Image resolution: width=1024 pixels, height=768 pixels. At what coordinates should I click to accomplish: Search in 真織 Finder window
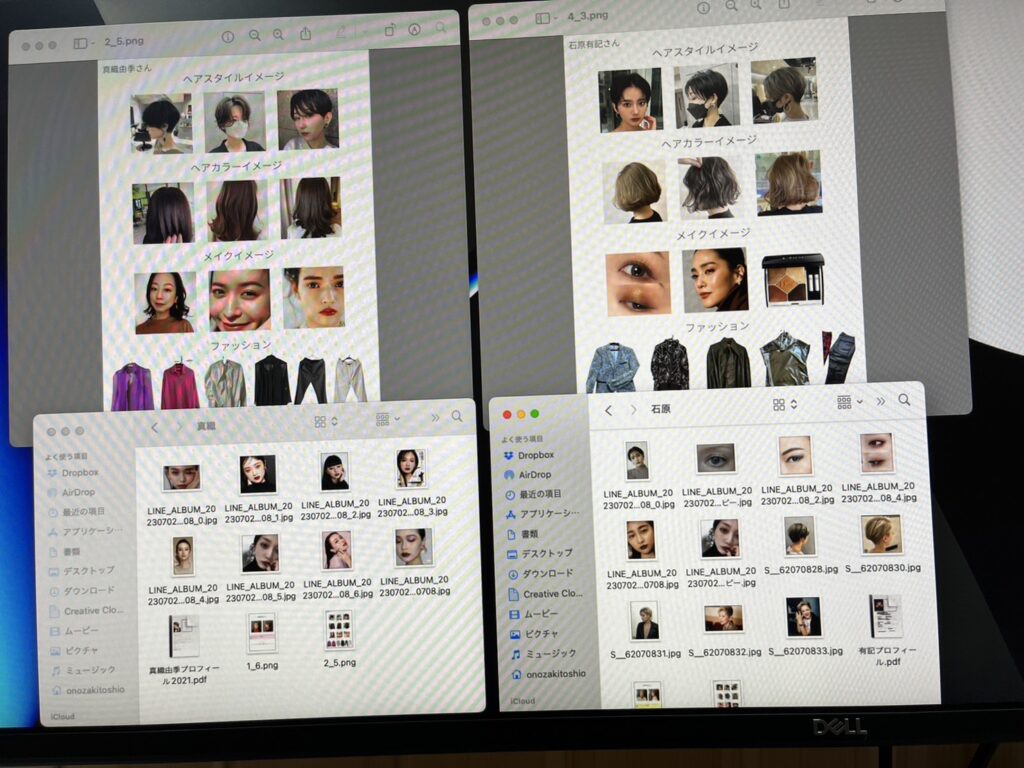pyautogui.click(x=457, y=417)
